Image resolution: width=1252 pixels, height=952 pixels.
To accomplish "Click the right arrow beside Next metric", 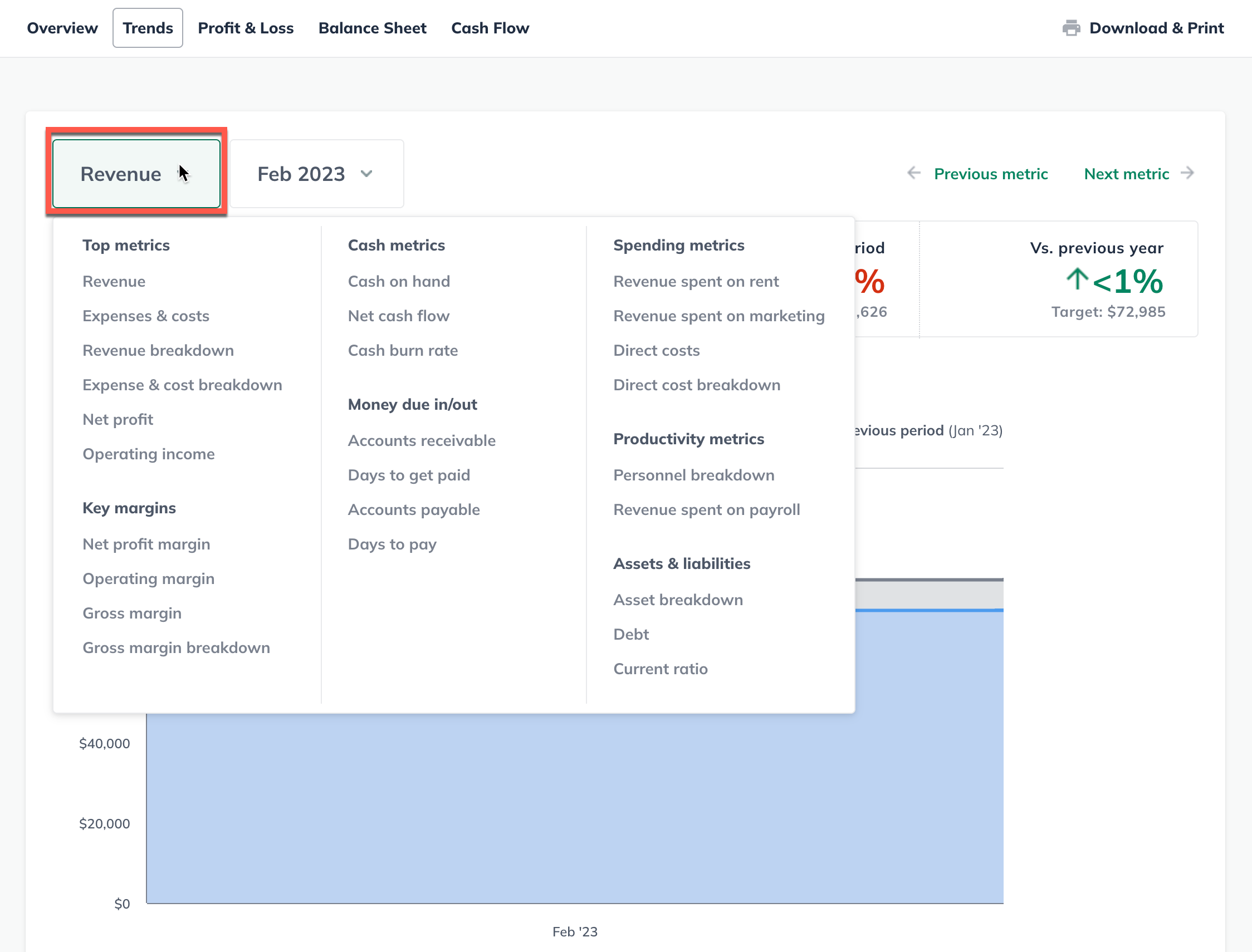I will 1187,174.
